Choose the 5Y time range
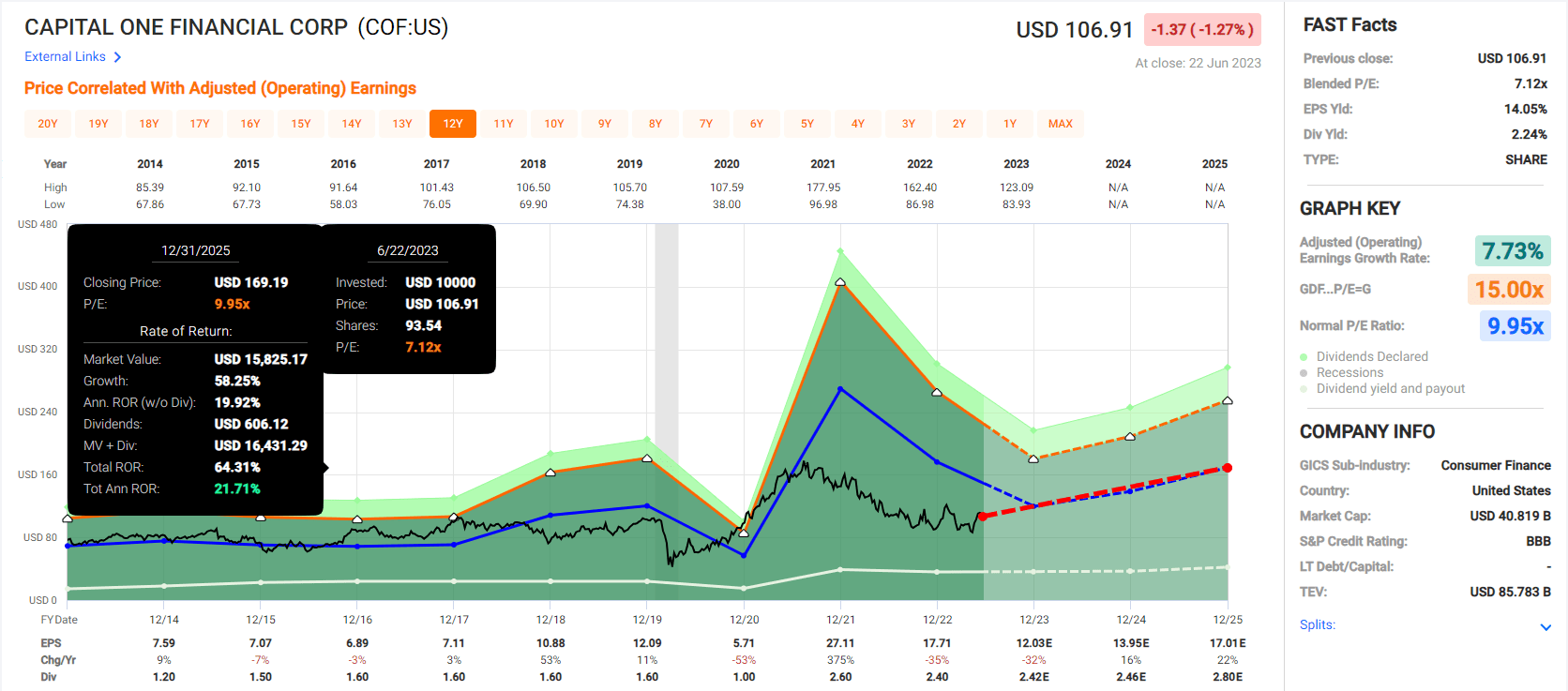Image resolution: width=1568 pixels, height=691 pixels. pyautogui.click(x=807, y=124)
